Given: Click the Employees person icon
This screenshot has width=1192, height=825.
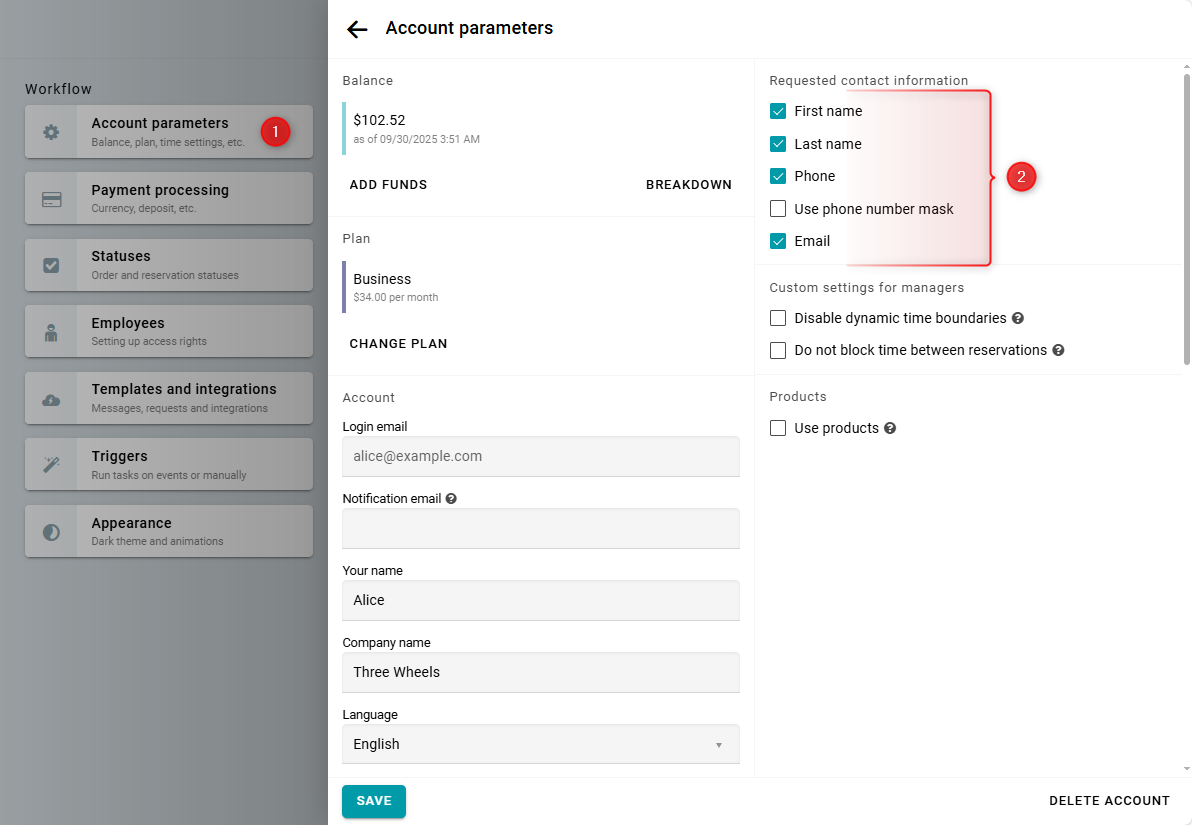Looking at the screenshot, I should tap(51, 332).
